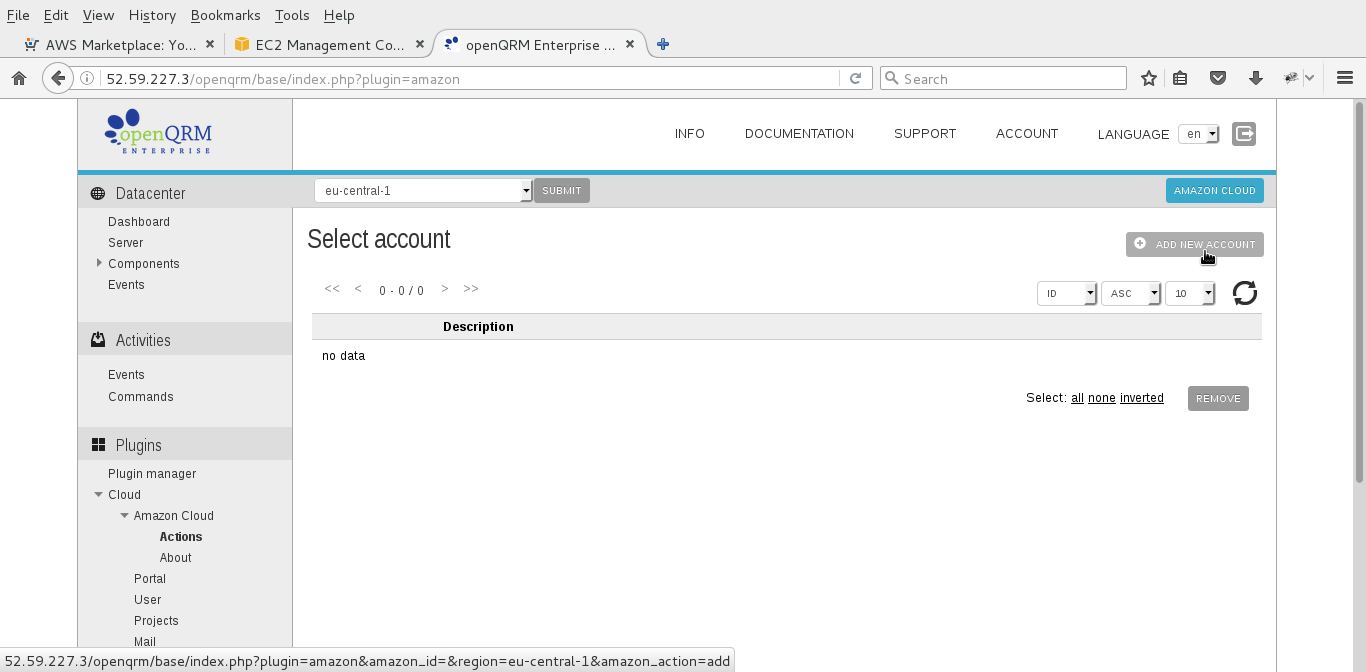Open the Edit menu

coord(56,15)
